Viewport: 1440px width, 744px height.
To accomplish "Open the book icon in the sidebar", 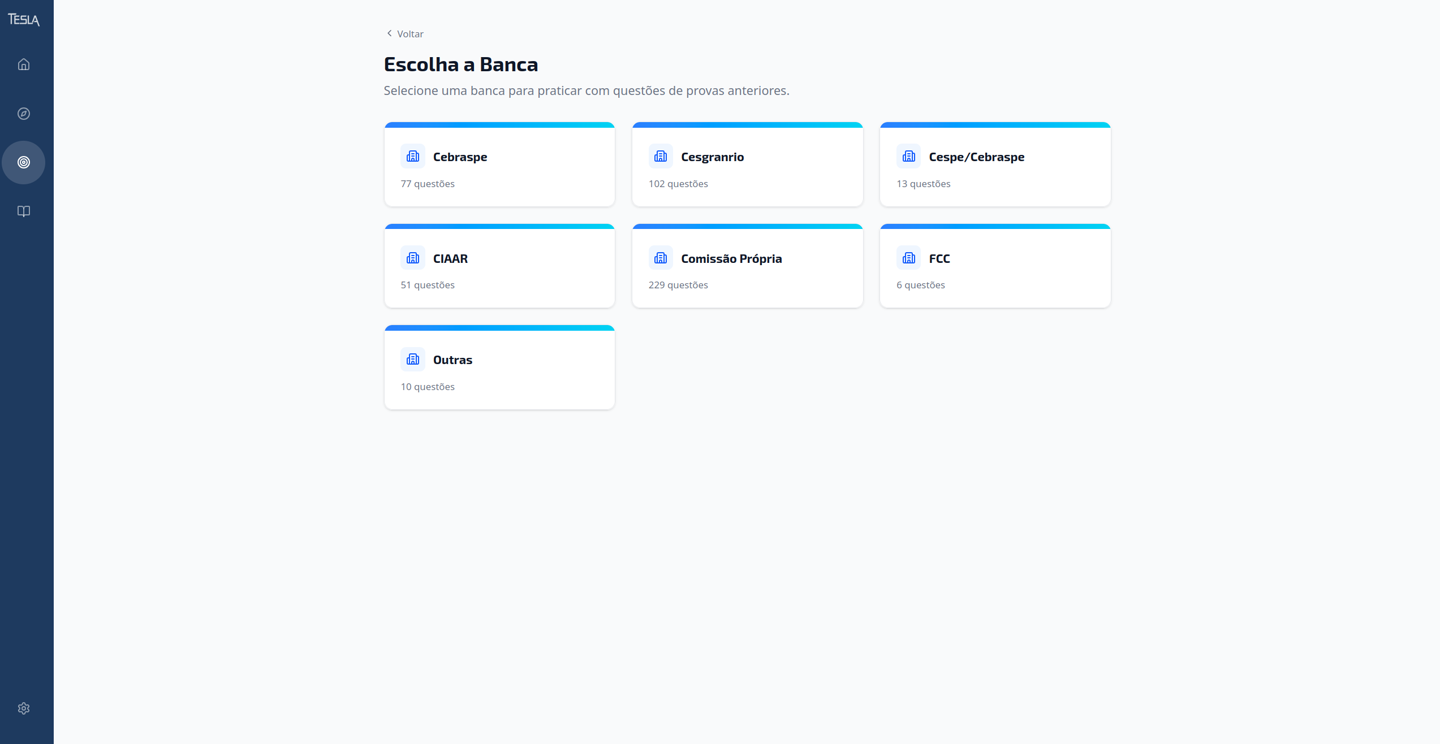I will click(x=23, y=211).
